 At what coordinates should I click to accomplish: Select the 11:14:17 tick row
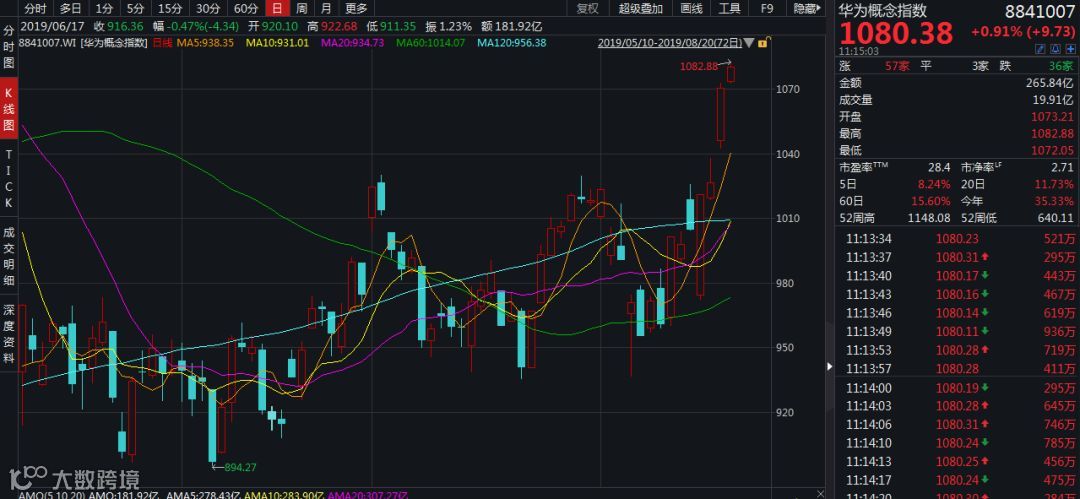(x=956, y=480)
